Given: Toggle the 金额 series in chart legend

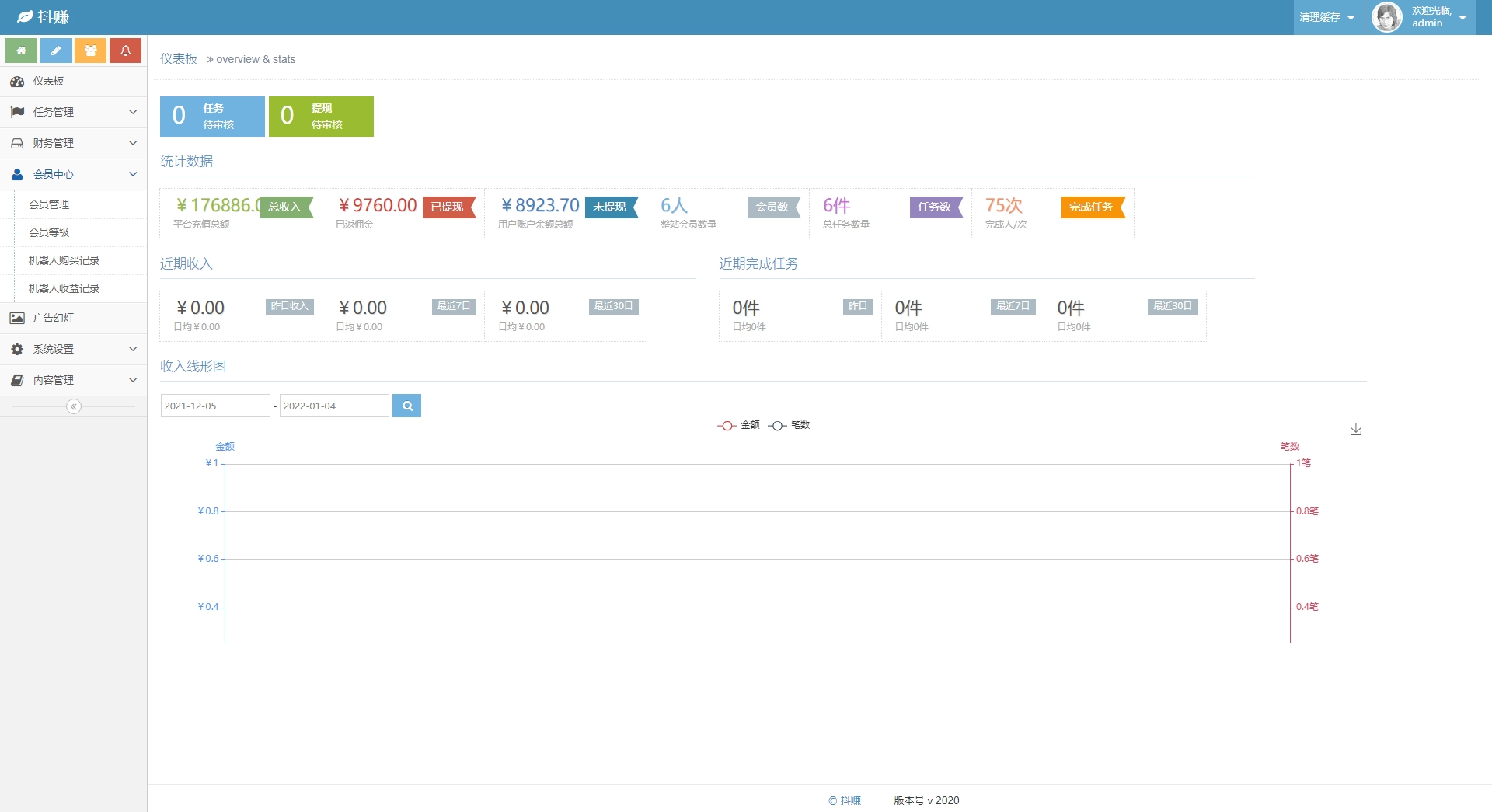Looking at the screenshot, I should tap(738, 425).
